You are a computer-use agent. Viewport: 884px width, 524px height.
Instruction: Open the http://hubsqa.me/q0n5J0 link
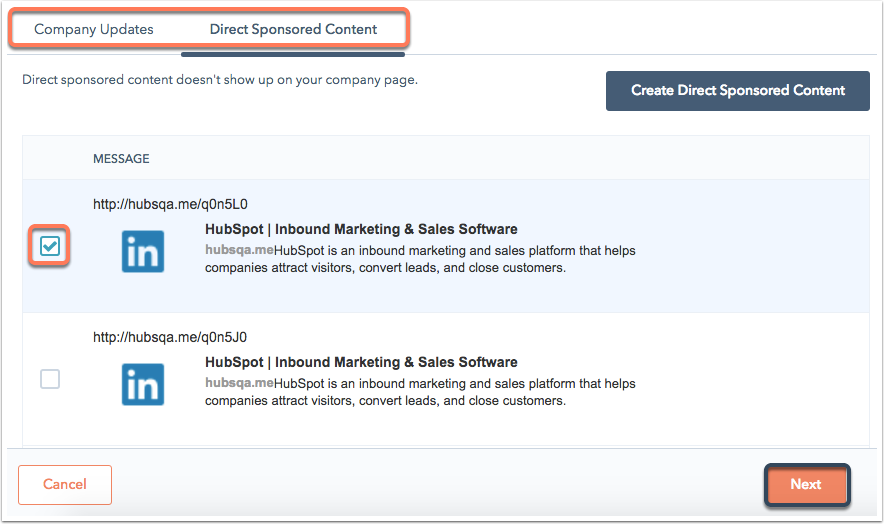pos(170,337)
